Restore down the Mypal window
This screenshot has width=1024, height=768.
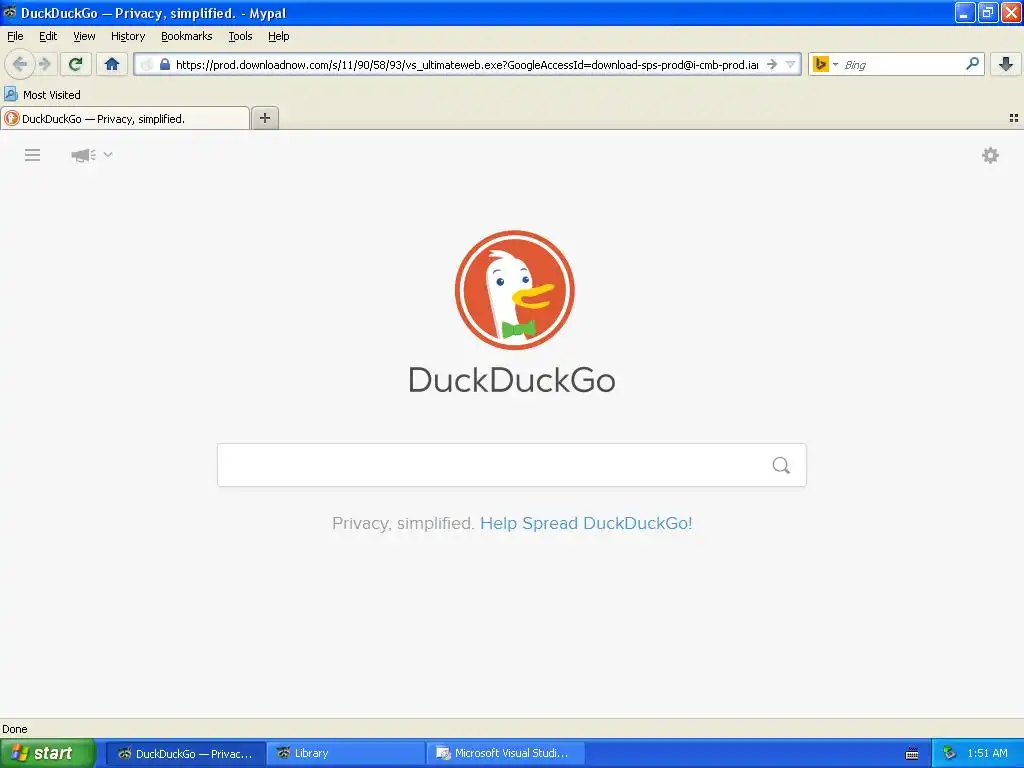(988, 12)
